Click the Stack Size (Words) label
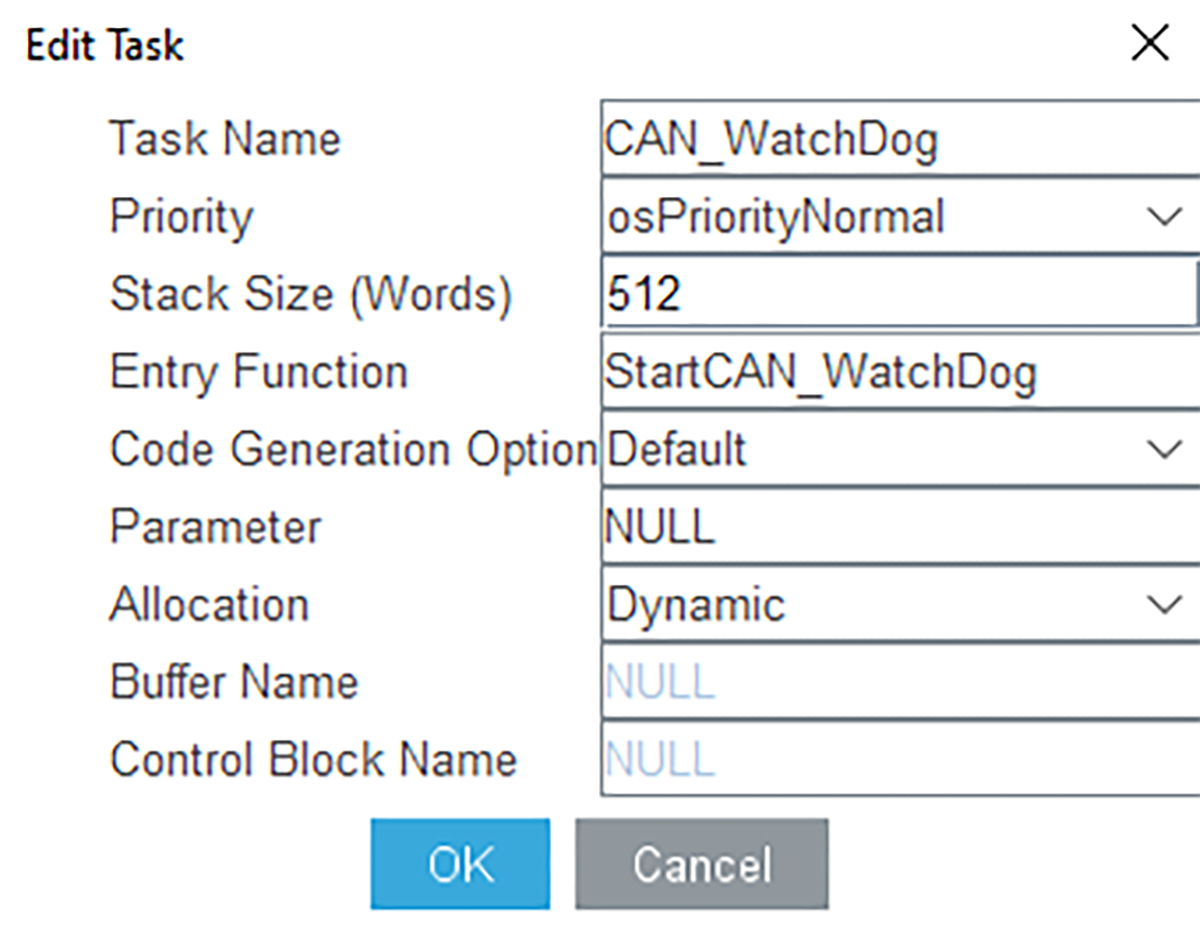 (310, 295)
